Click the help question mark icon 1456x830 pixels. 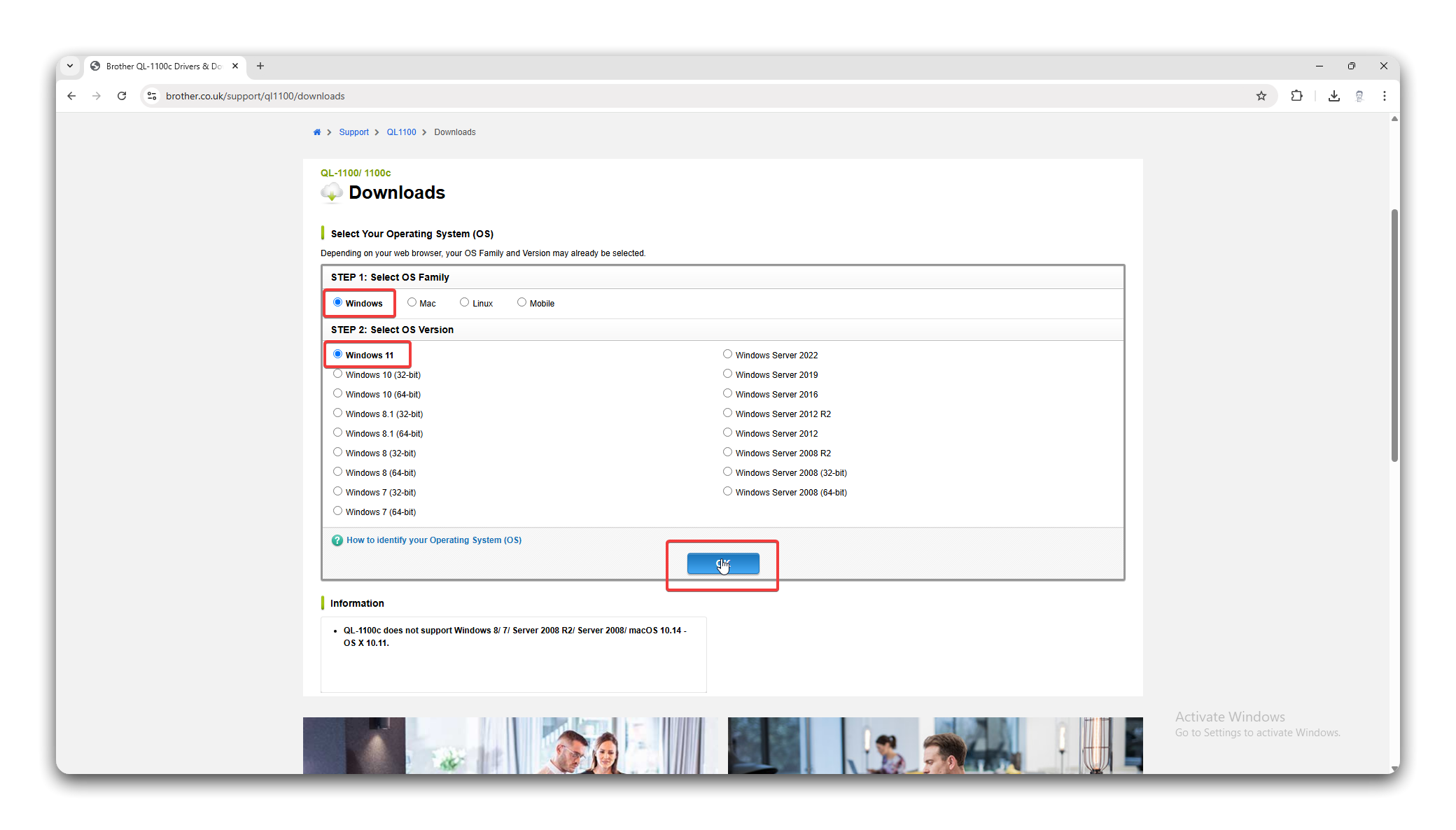coord(337,540)
